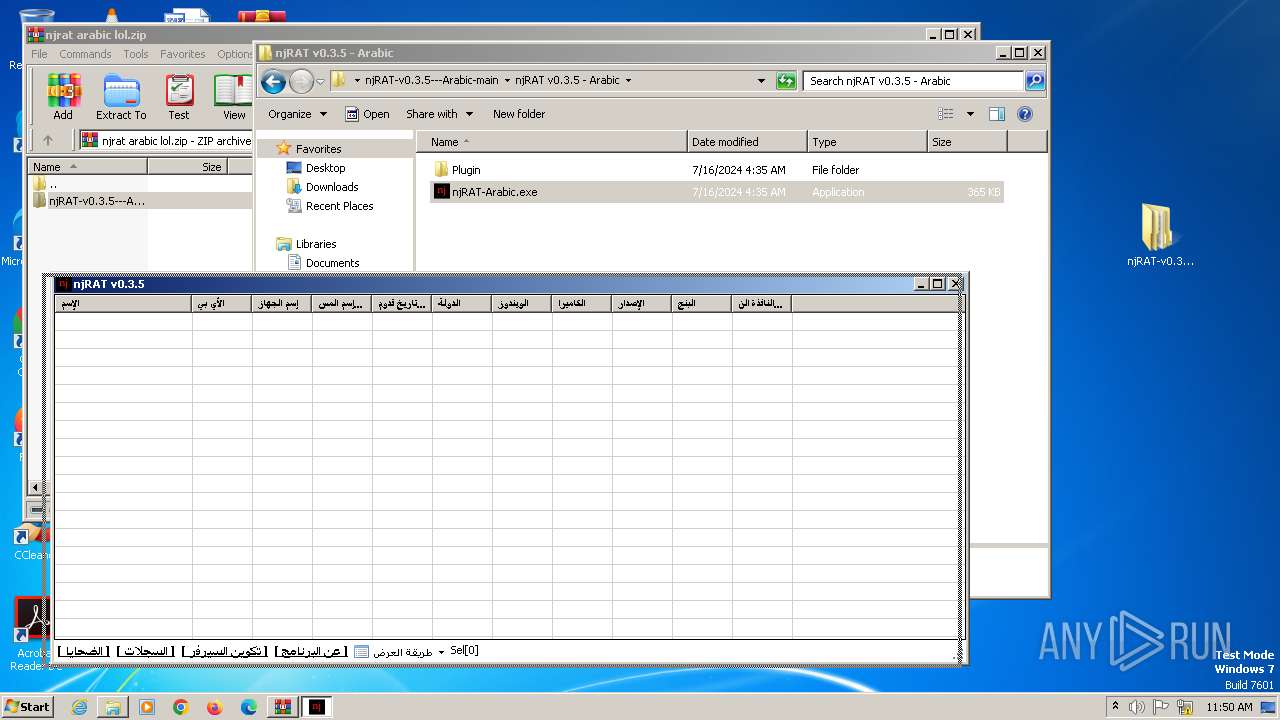Show hidden tray icons arrow
1280x720 pixels.
coord(1115,706)
